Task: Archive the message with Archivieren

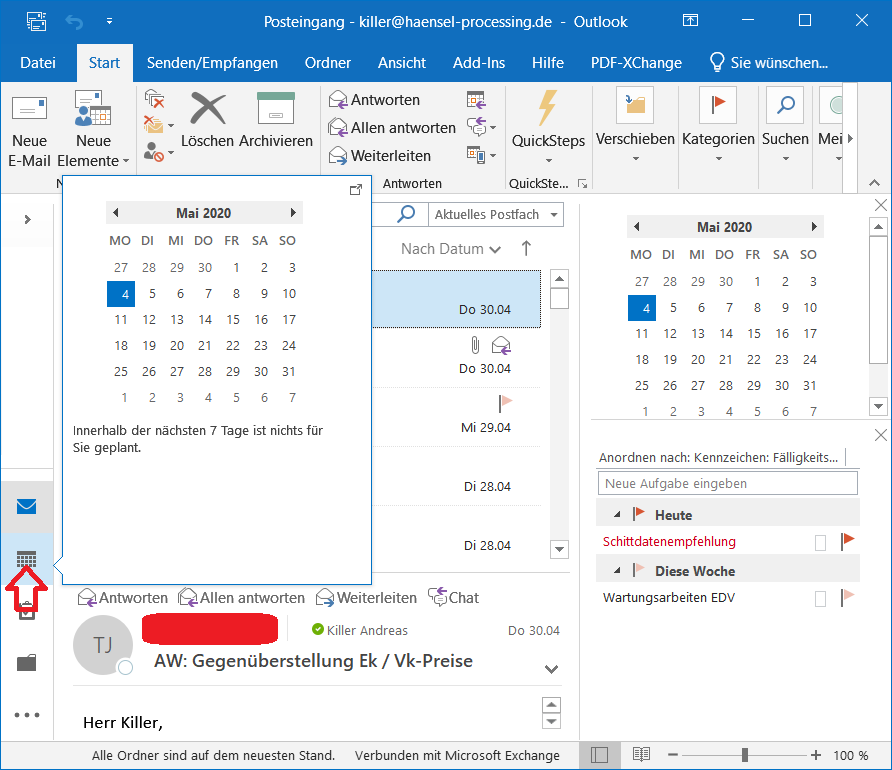Action: (x=276, y=121)
